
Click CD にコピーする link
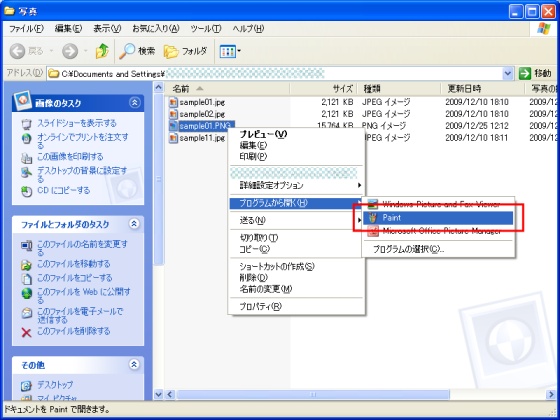[x=64, y=190]
